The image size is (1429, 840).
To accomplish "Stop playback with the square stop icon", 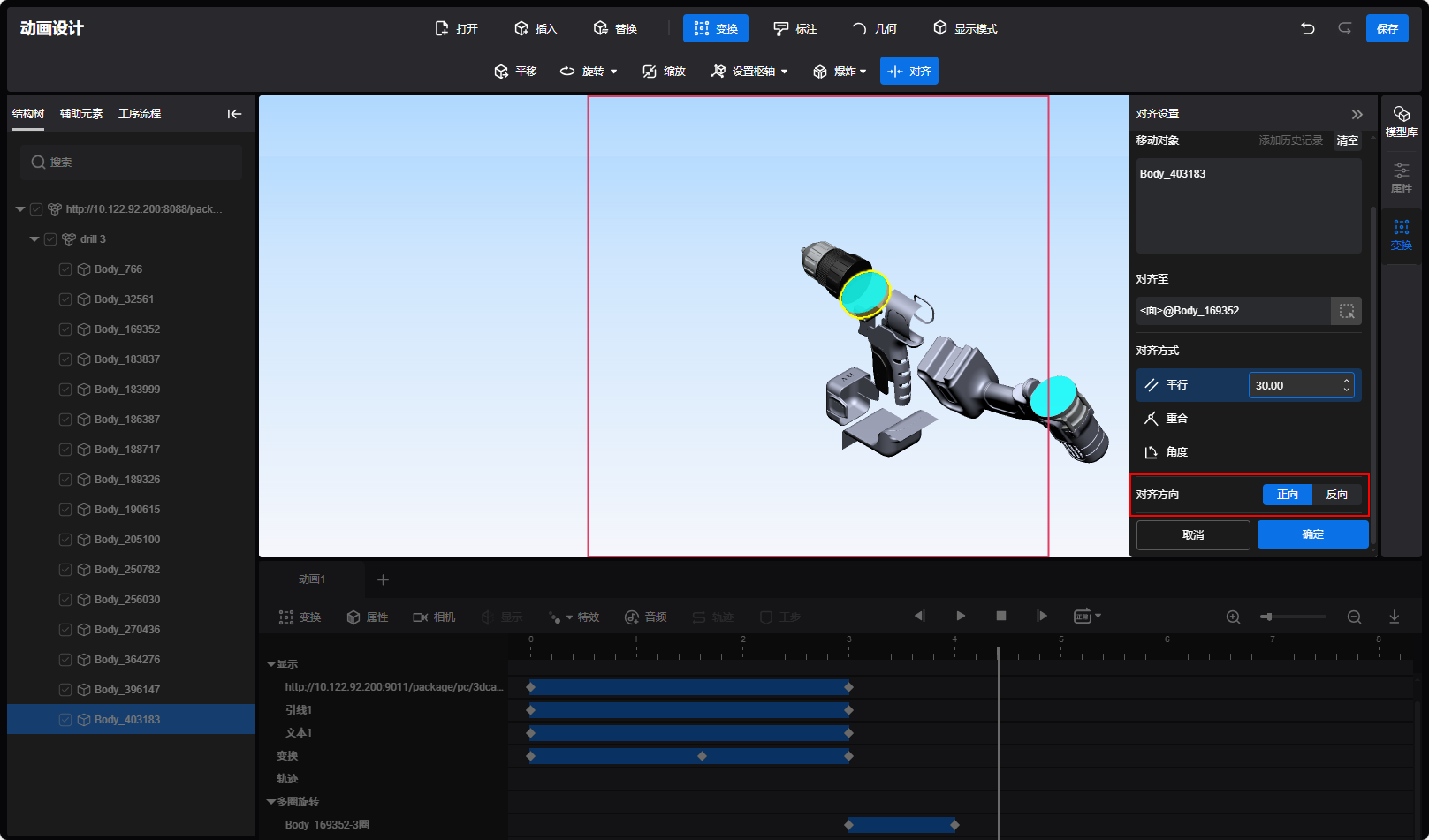I will click(1001, 616).
